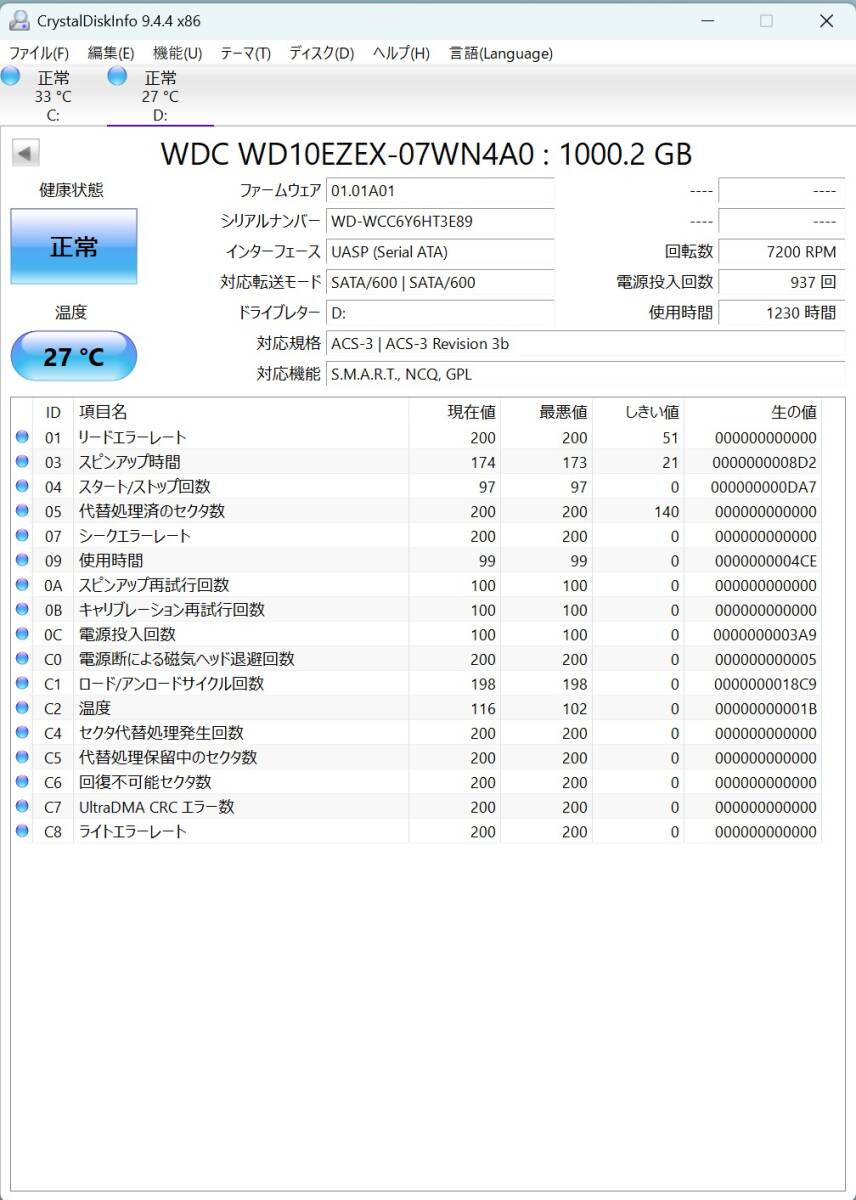
Task: Click the 使用時間 value 1230 時間
Action: pos(781,313)
